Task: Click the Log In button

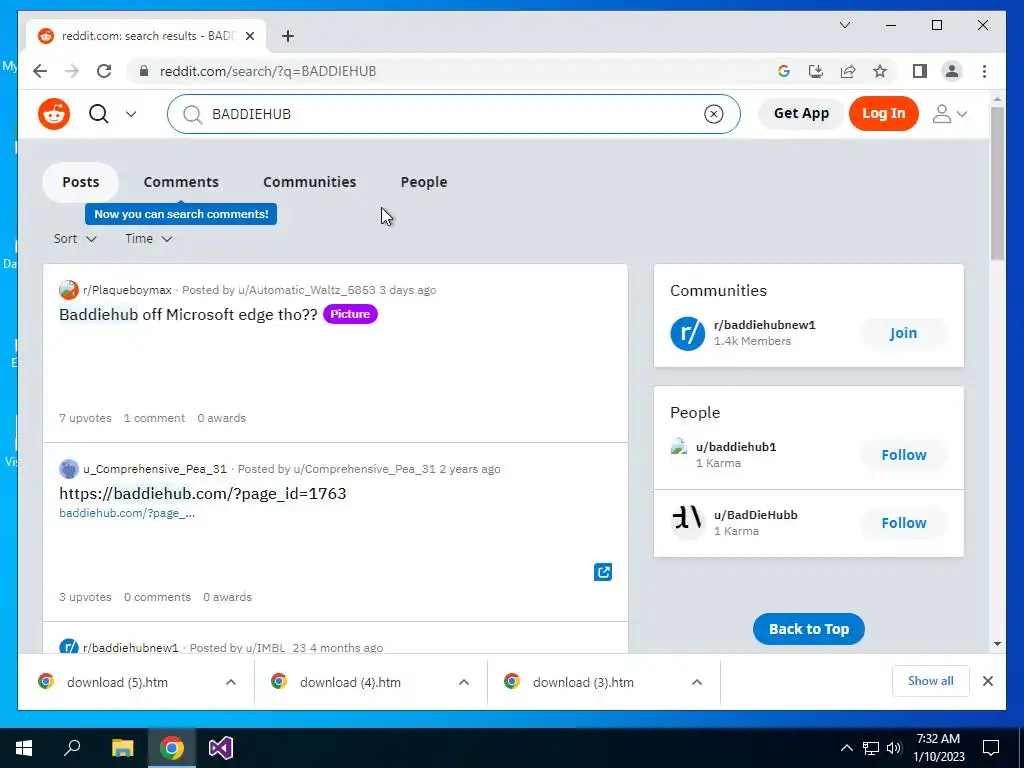Action: coord(884,113)
